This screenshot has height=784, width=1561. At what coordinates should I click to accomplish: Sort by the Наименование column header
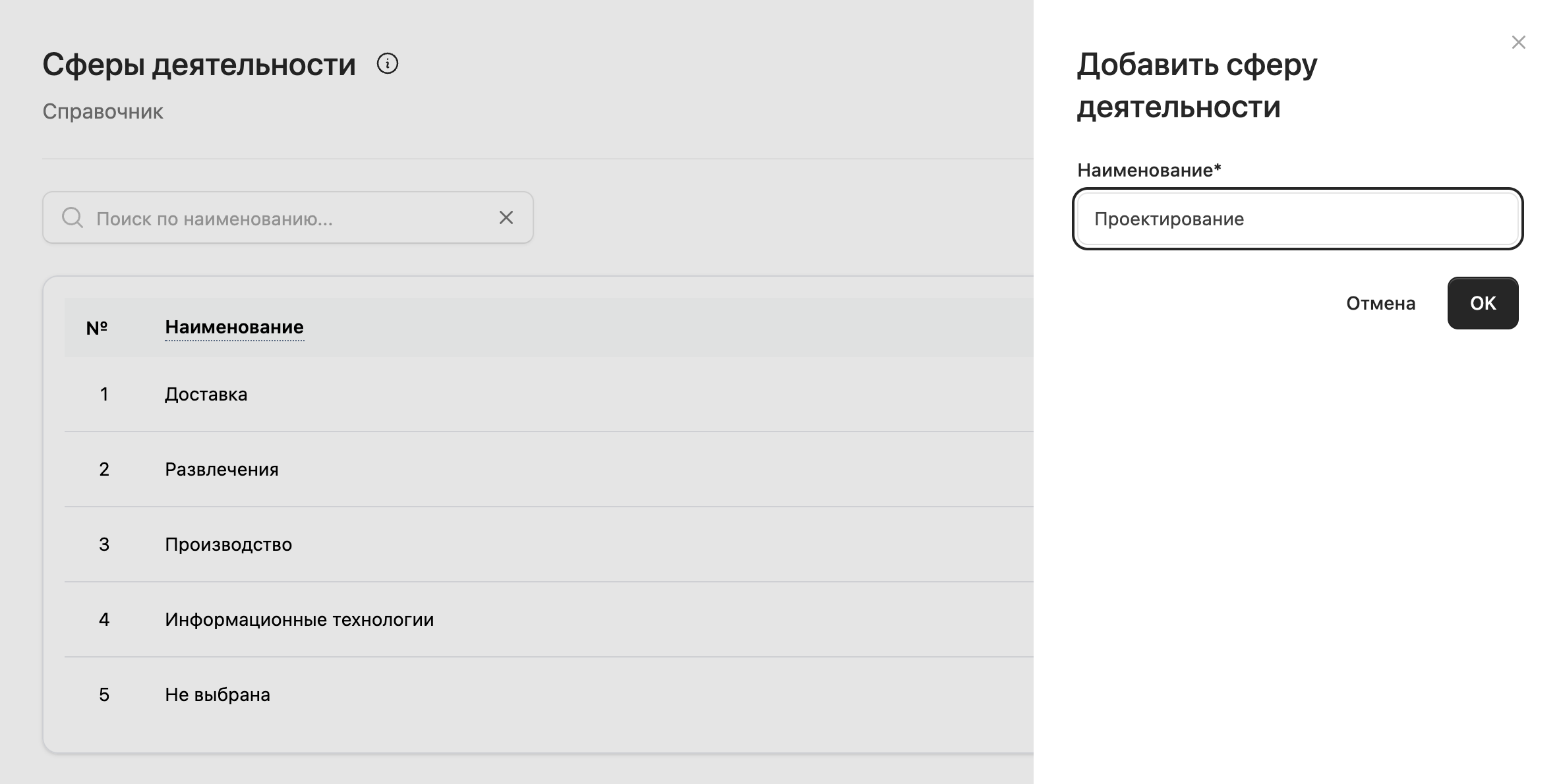pos(234,327)
